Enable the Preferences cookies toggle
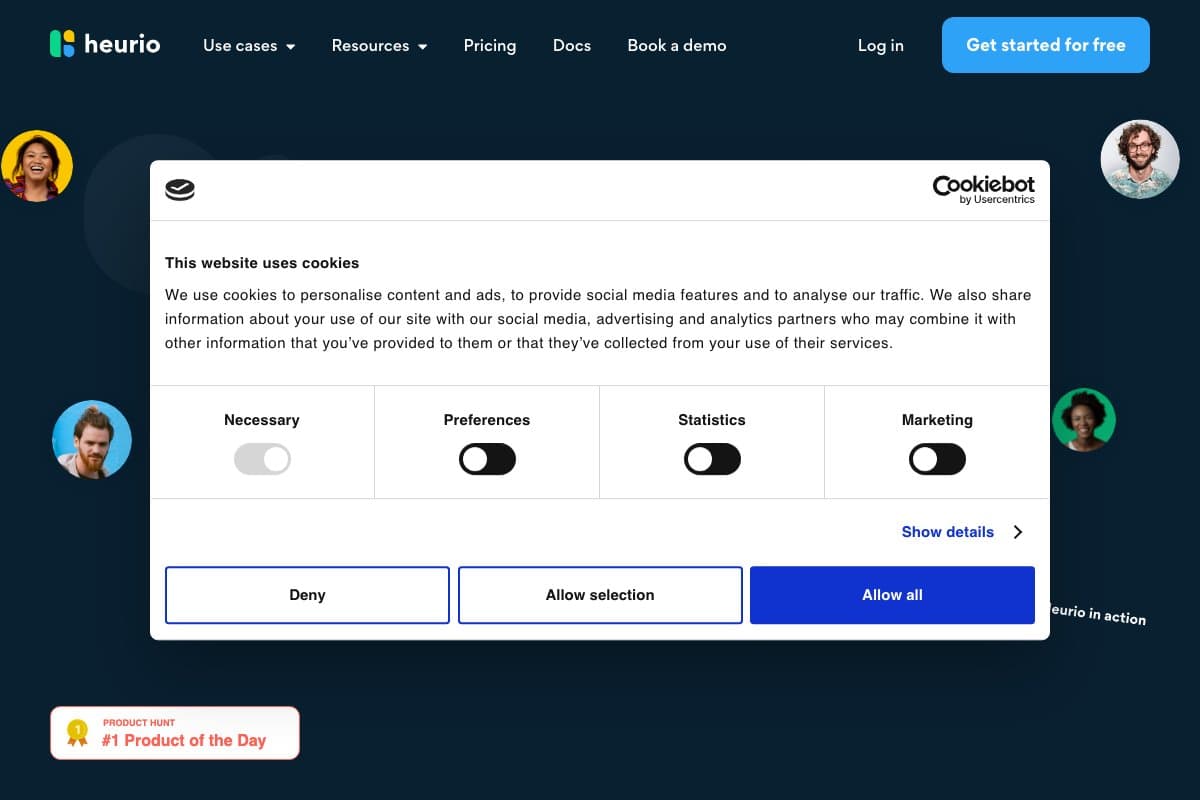 click(487, 458)
